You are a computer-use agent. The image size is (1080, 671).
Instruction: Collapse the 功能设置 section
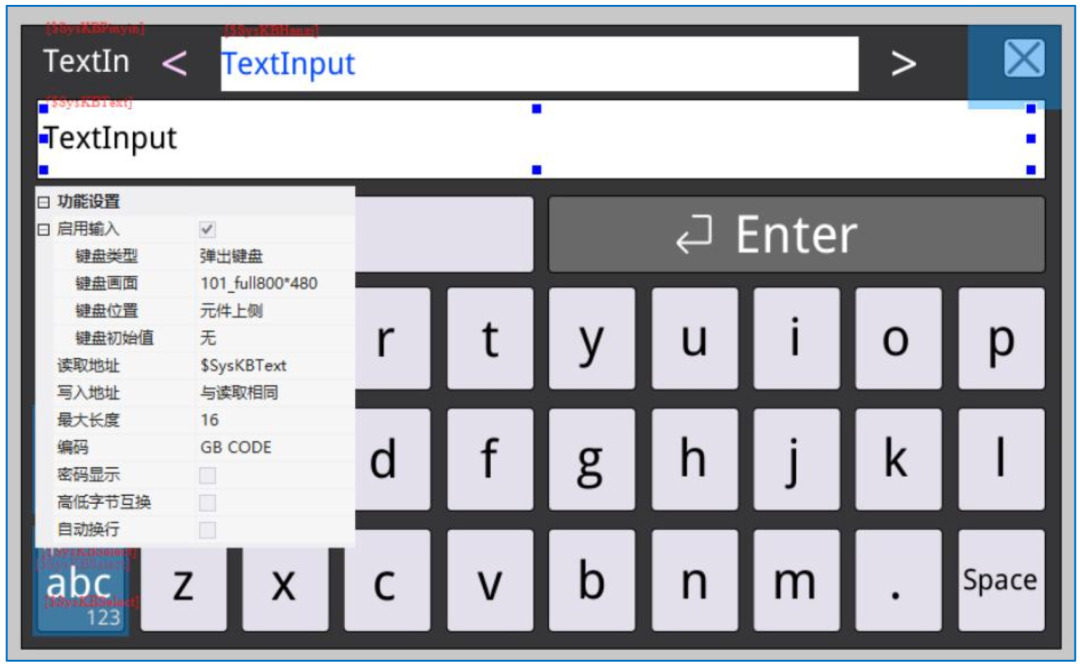pyautogui.click(x=43, y=202)
